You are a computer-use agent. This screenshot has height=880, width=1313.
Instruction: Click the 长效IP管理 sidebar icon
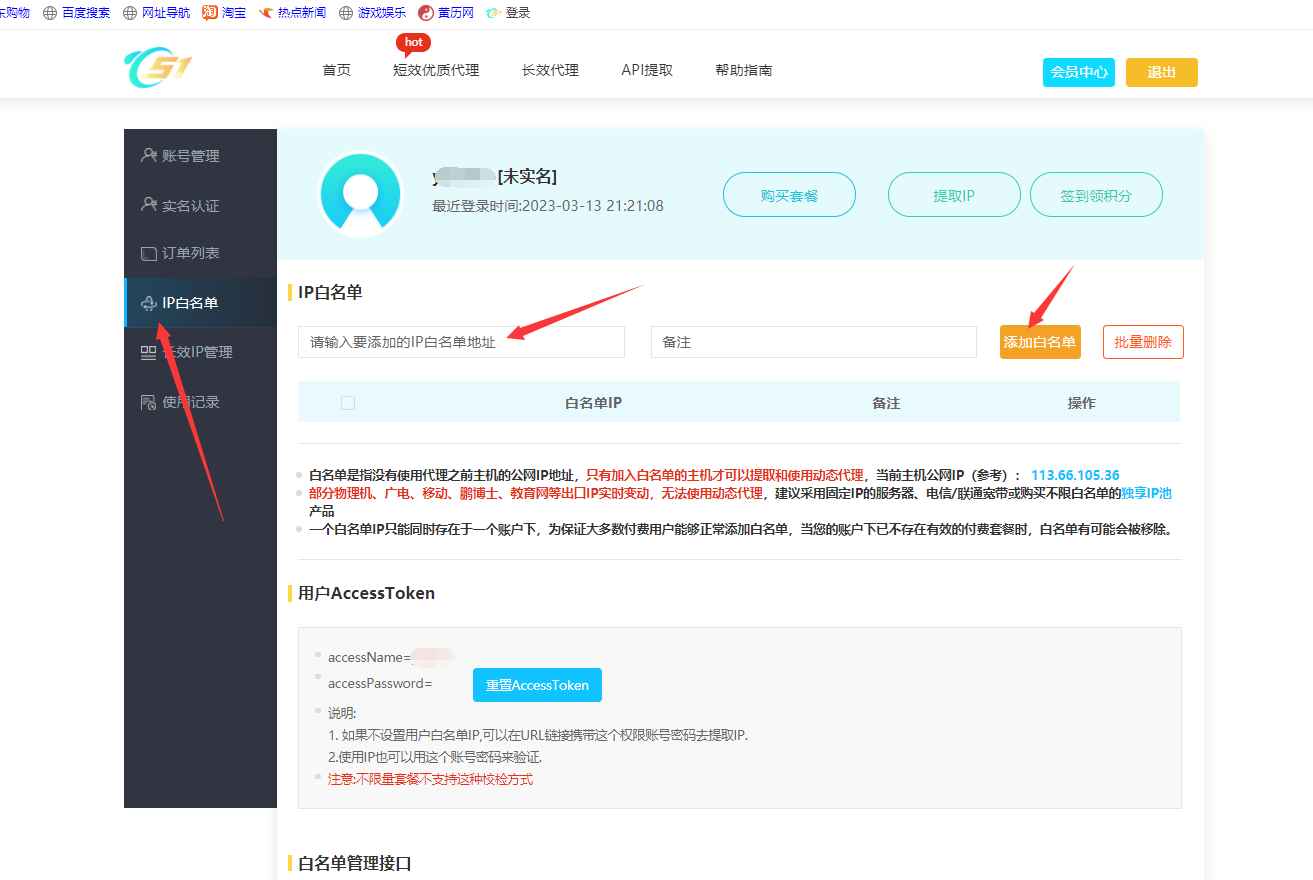click(x=149, y=352)
